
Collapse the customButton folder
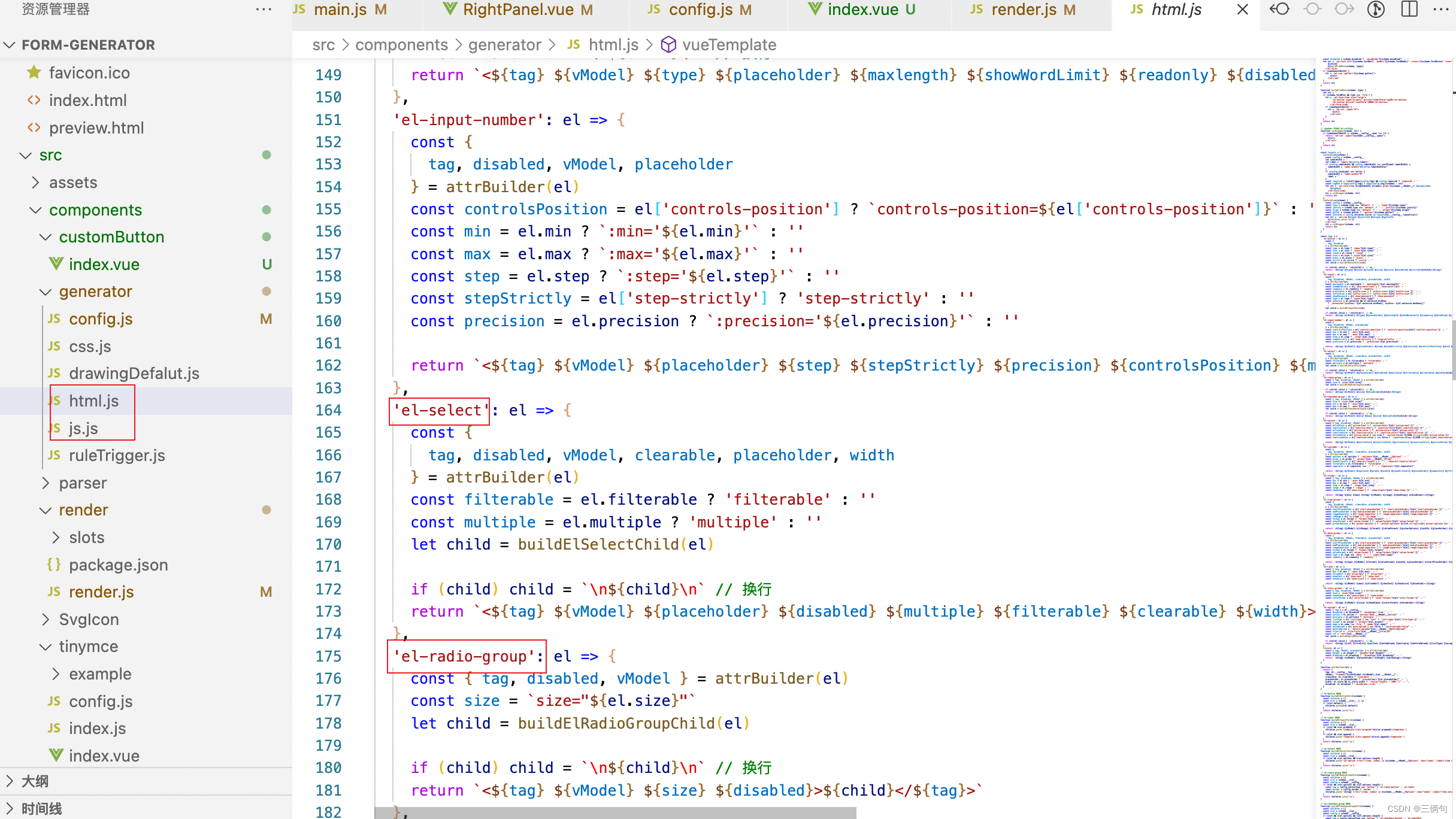click(x=111, y=237)
